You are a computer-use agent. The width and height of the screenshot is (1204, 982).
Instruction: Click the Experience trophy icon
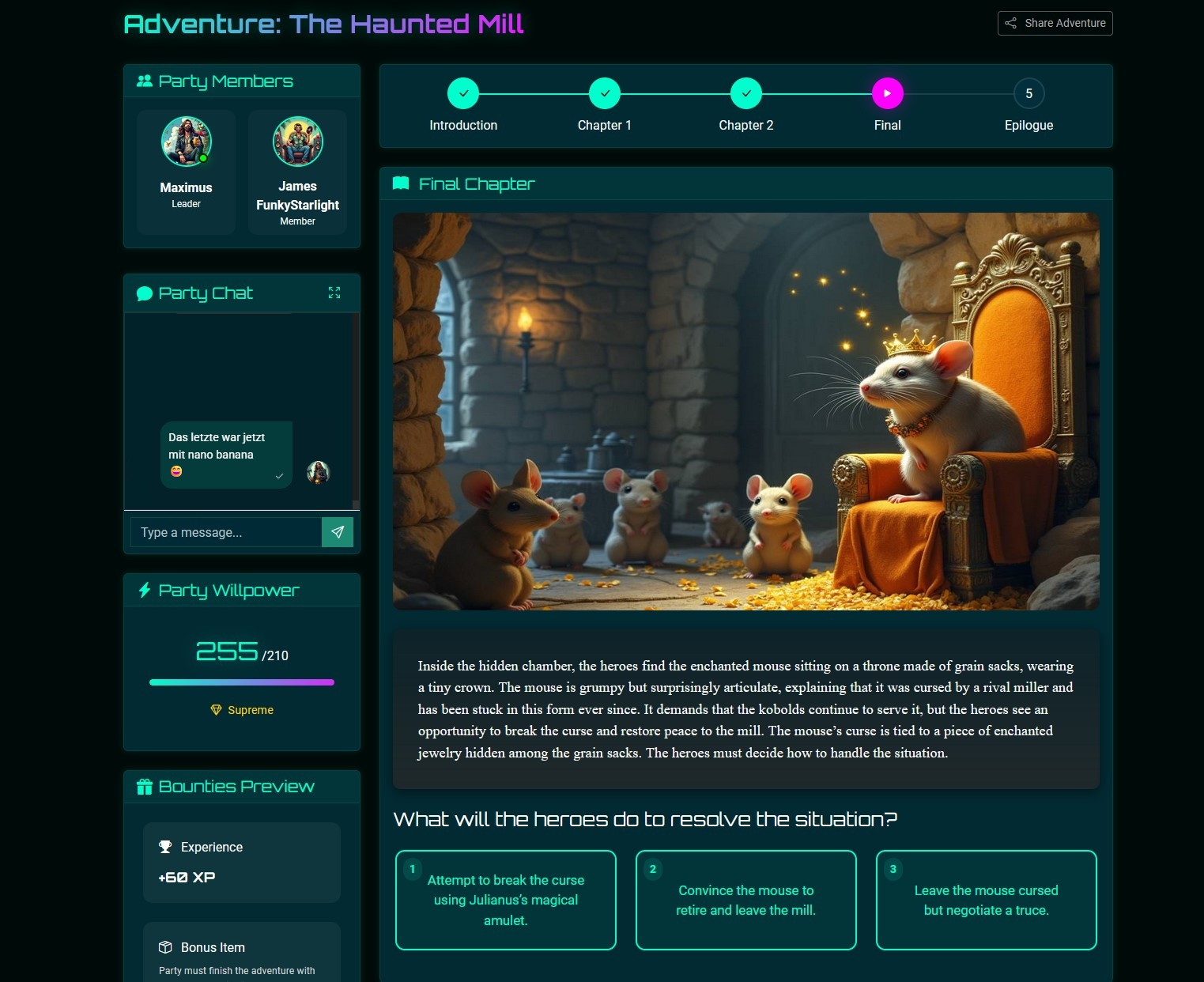click(x=166, y=846)
